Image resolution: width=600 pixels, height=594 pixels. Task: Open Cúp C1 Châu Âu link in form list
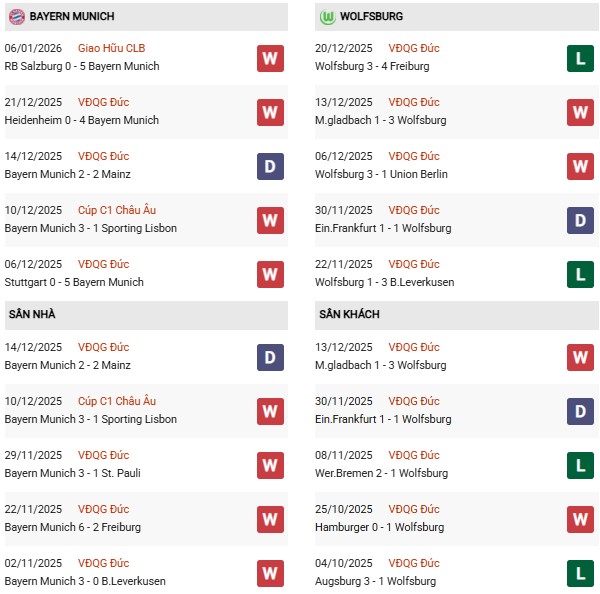tap(123, 211)
